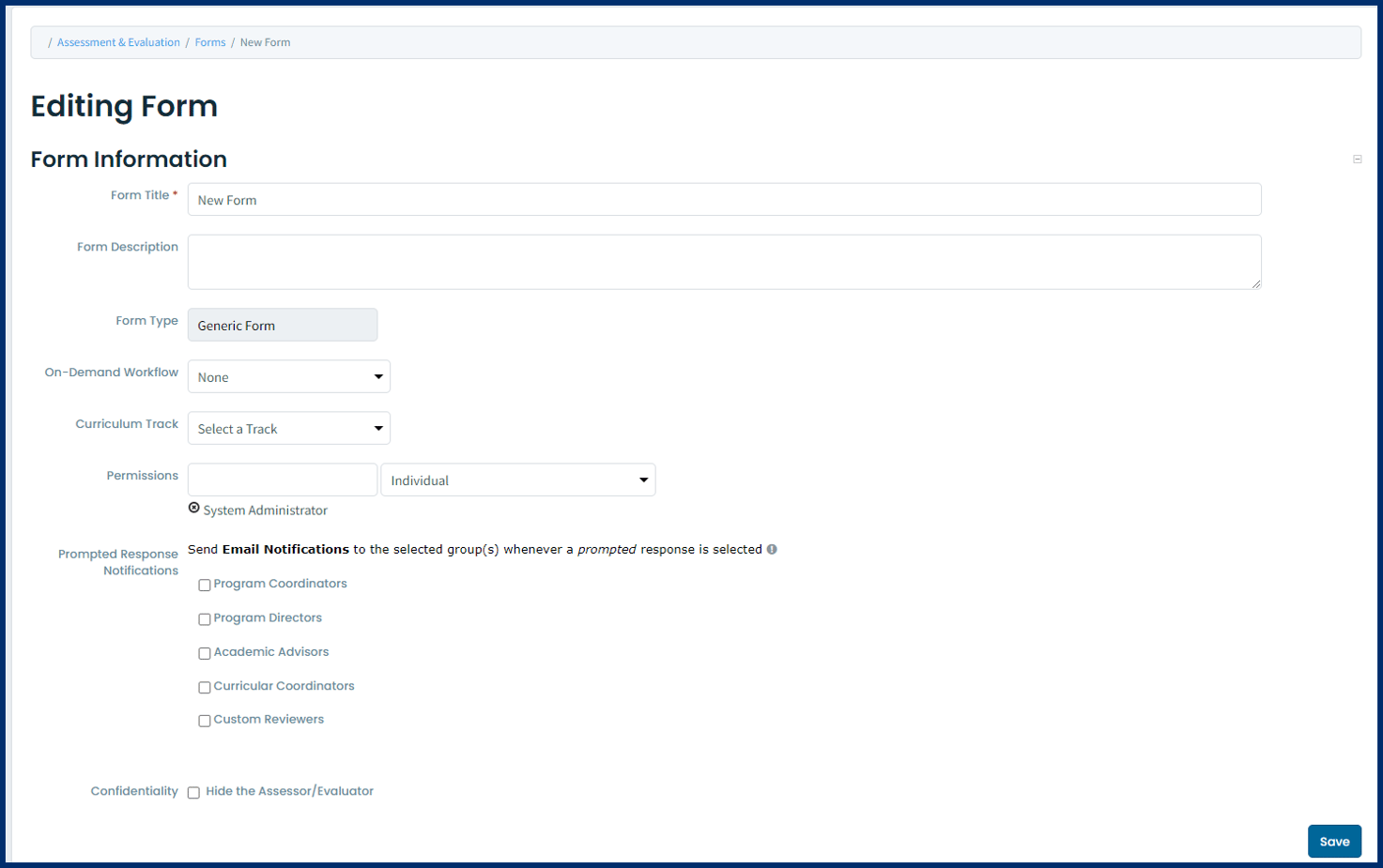This screenshot has width=1383, height=868.
Task: Enable Hide the Assessor/Evaluator option
Action: 192,792
